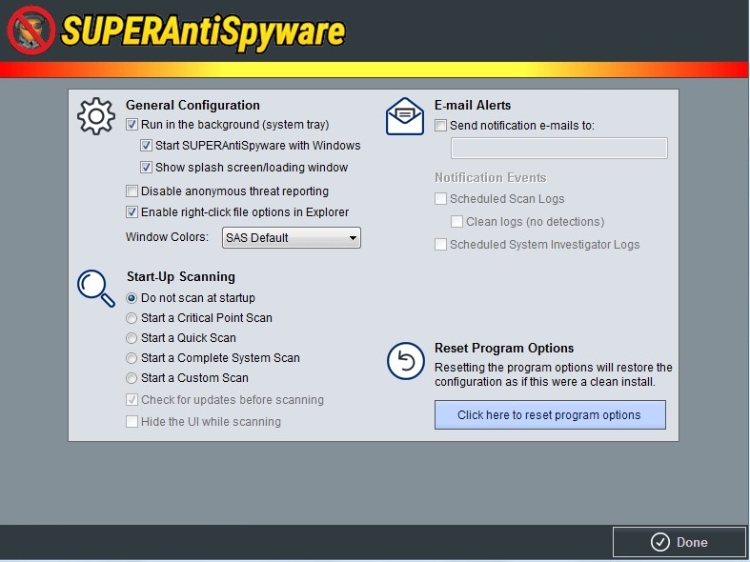Select Start a Critical Point Scan
750x562 pixels.
pyautogui.click(x=131, y=318)
